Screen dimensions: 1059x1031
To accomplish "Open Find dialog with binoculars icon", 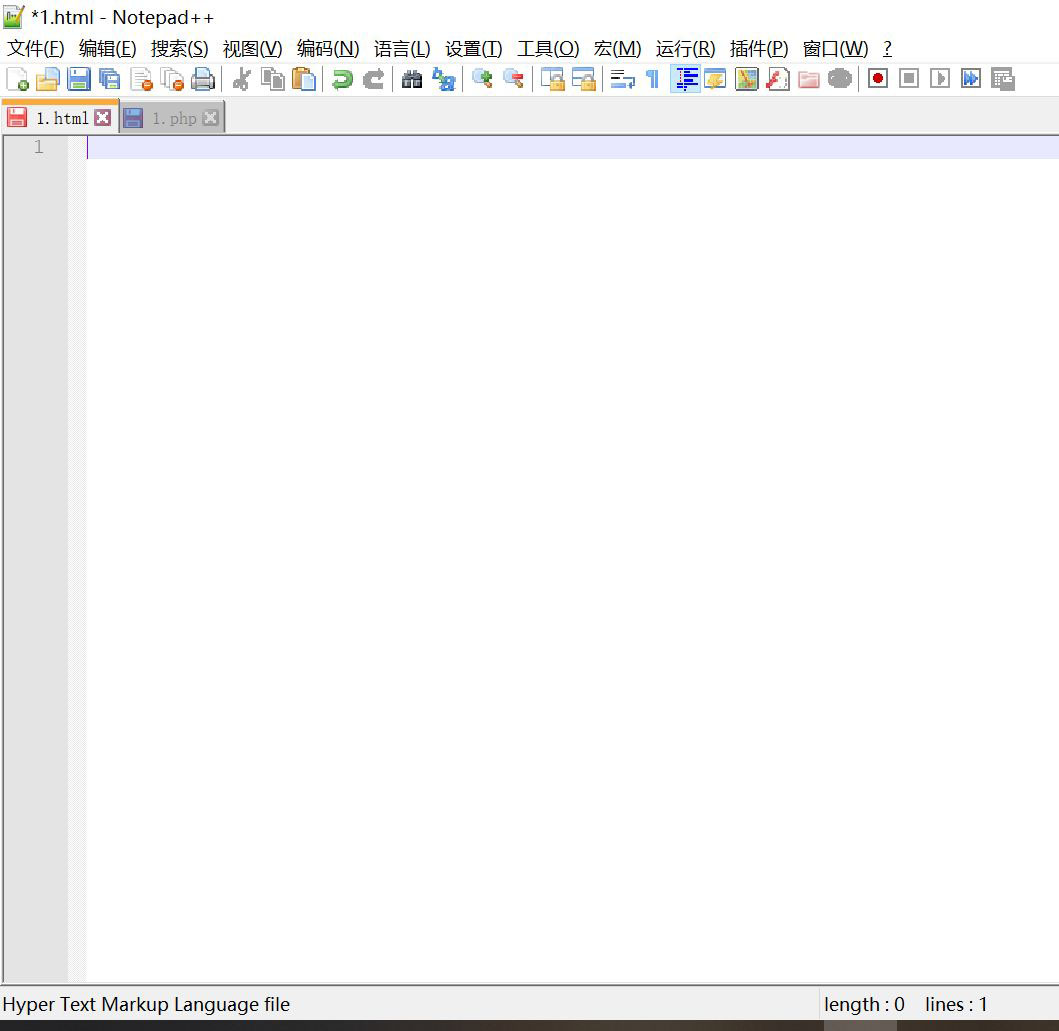I will tap(412, 80).
